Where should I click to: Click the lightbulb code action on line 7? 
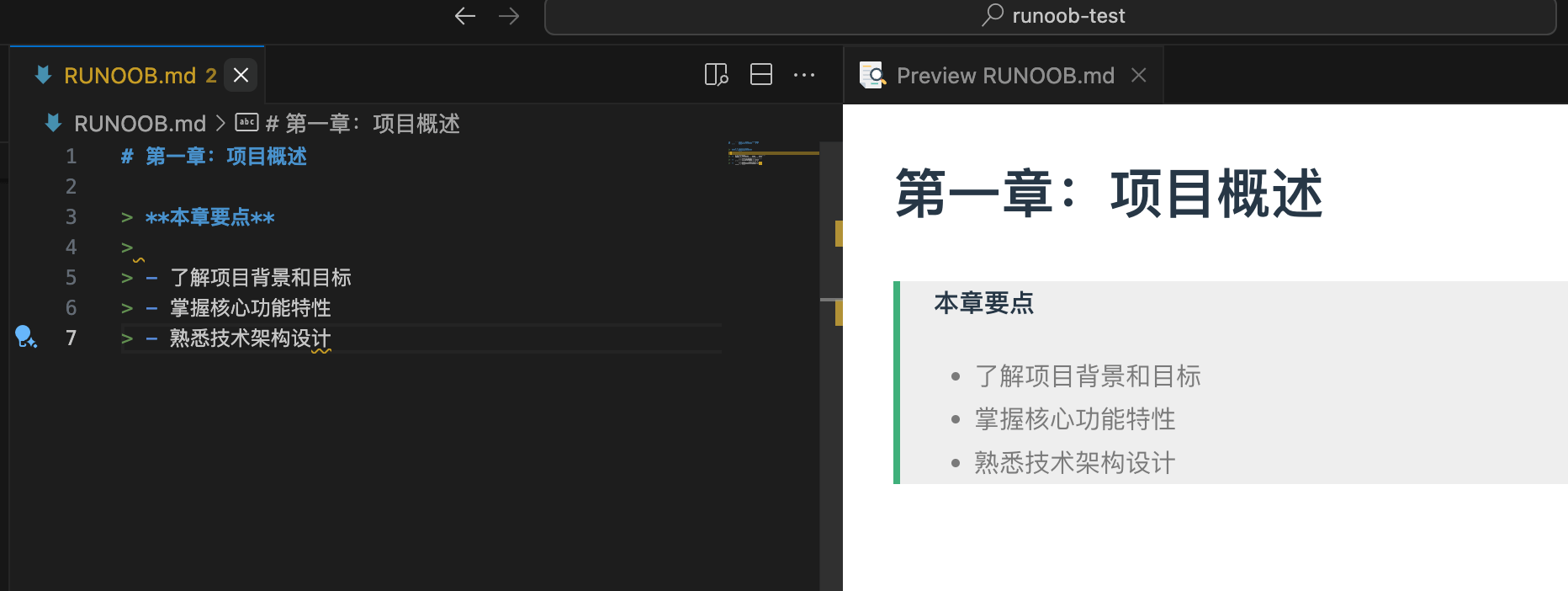25,337
